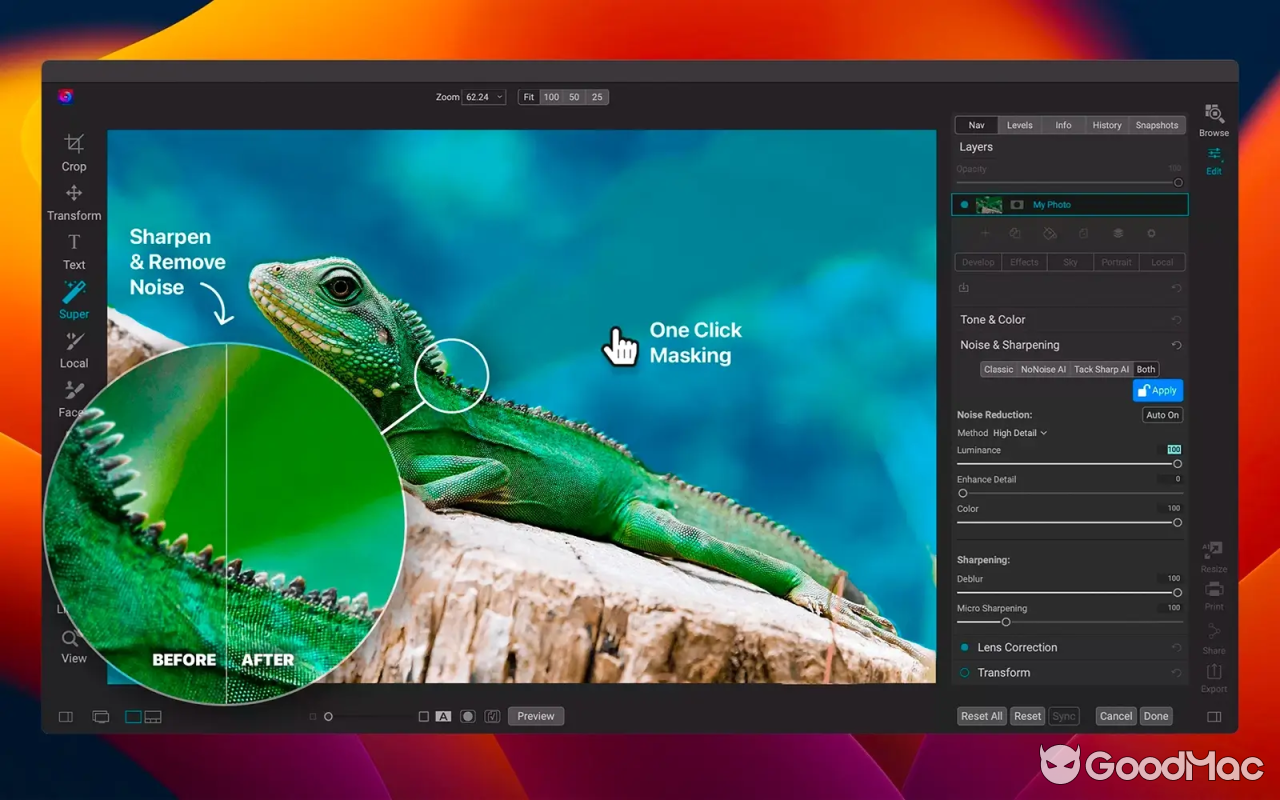Select the Text tool
This screenshot has height=800, width=1280.
(73, 251)
